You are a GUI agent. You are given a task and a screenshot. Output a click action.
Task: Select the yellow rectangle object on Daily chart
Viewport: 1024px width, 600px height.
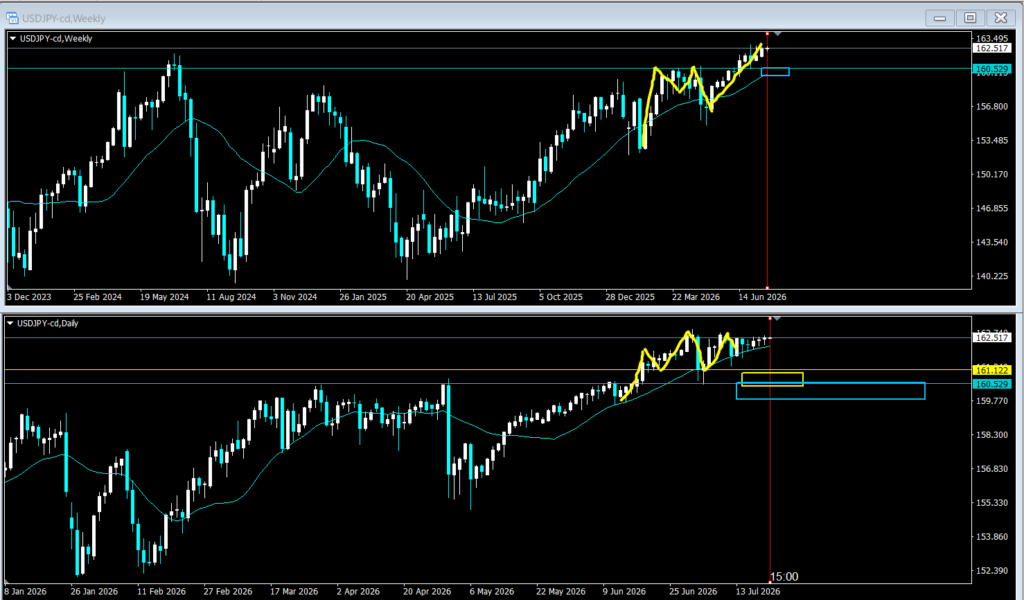click(772, 379)
